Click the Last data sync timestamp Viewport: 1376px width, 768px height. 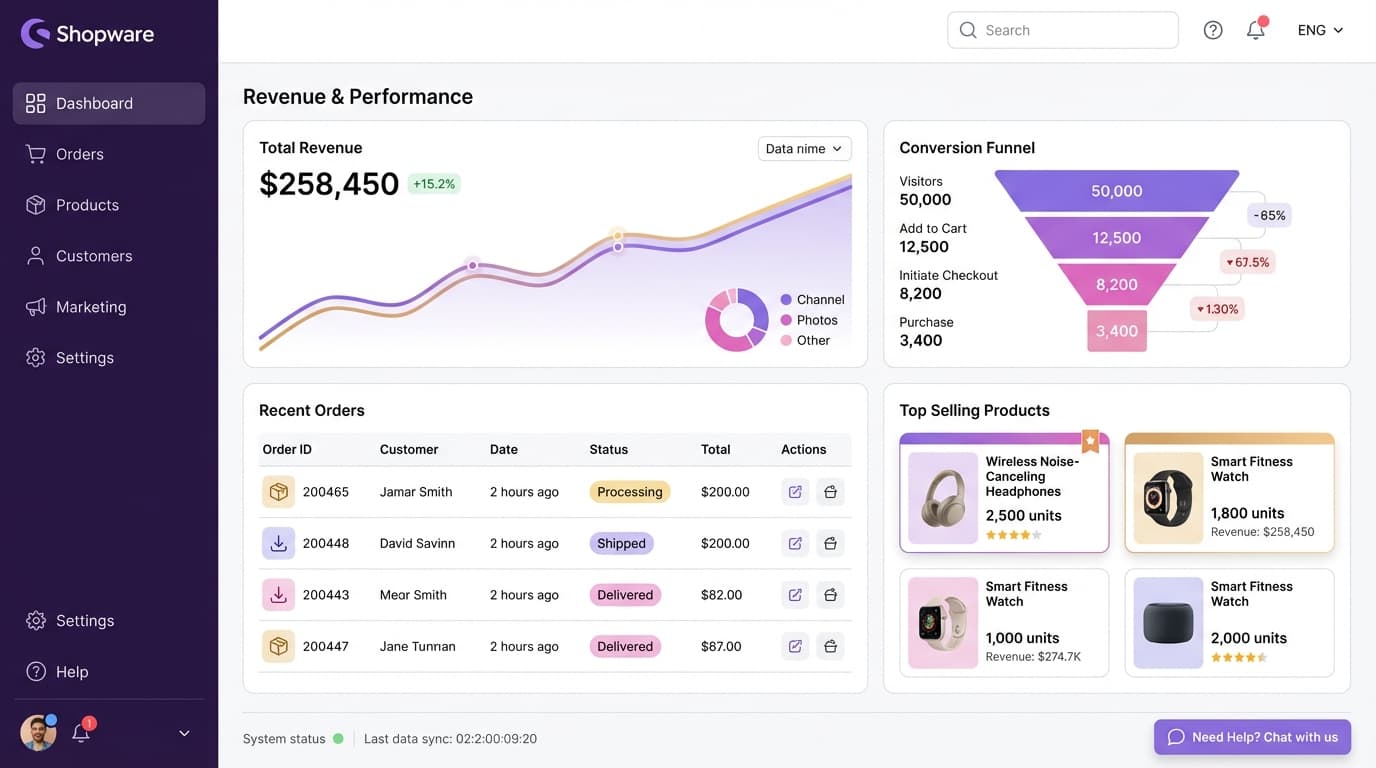(451, 739)
